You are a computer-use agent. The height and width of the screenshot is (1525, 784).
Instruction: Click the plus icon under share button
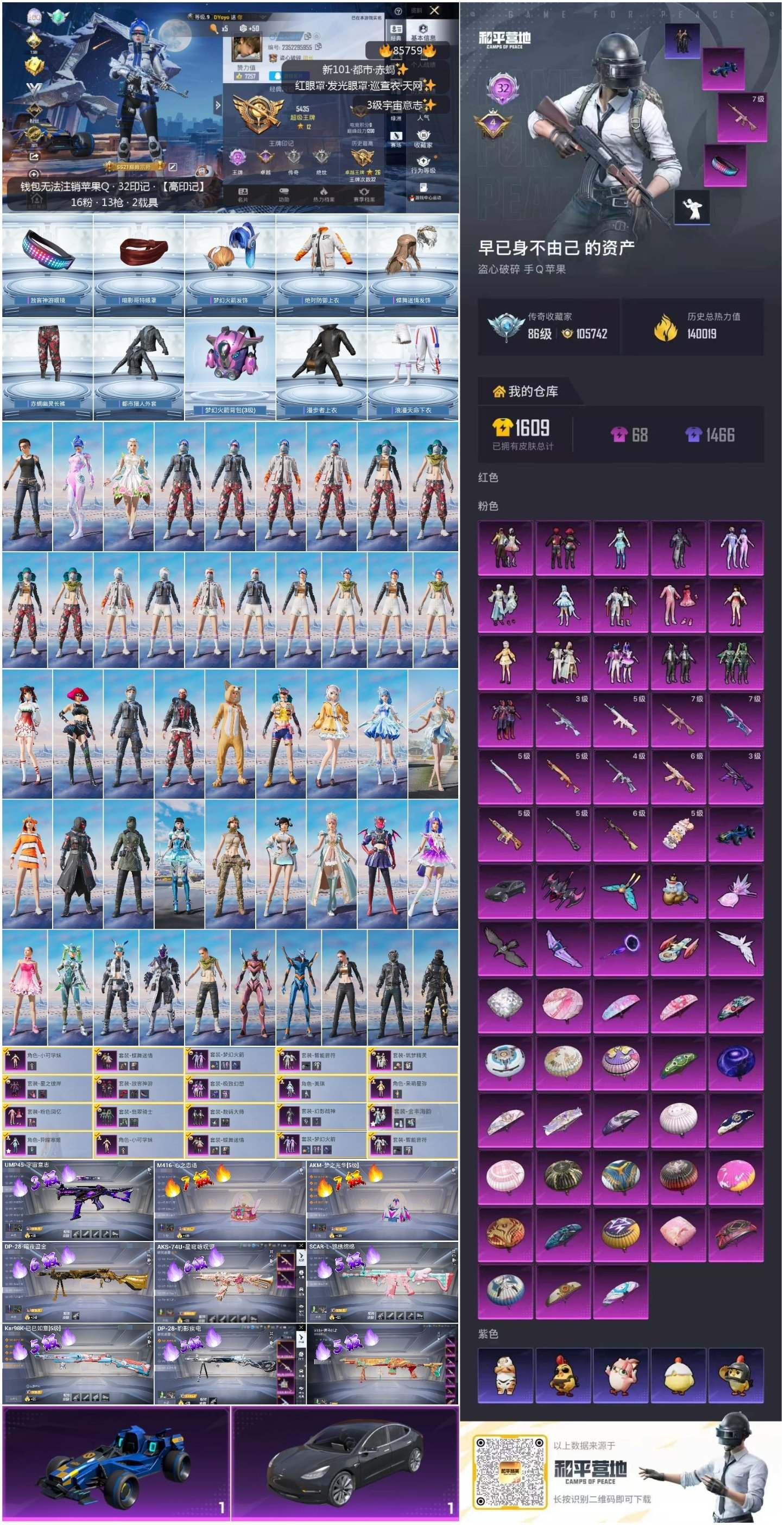tap(34, 175)
